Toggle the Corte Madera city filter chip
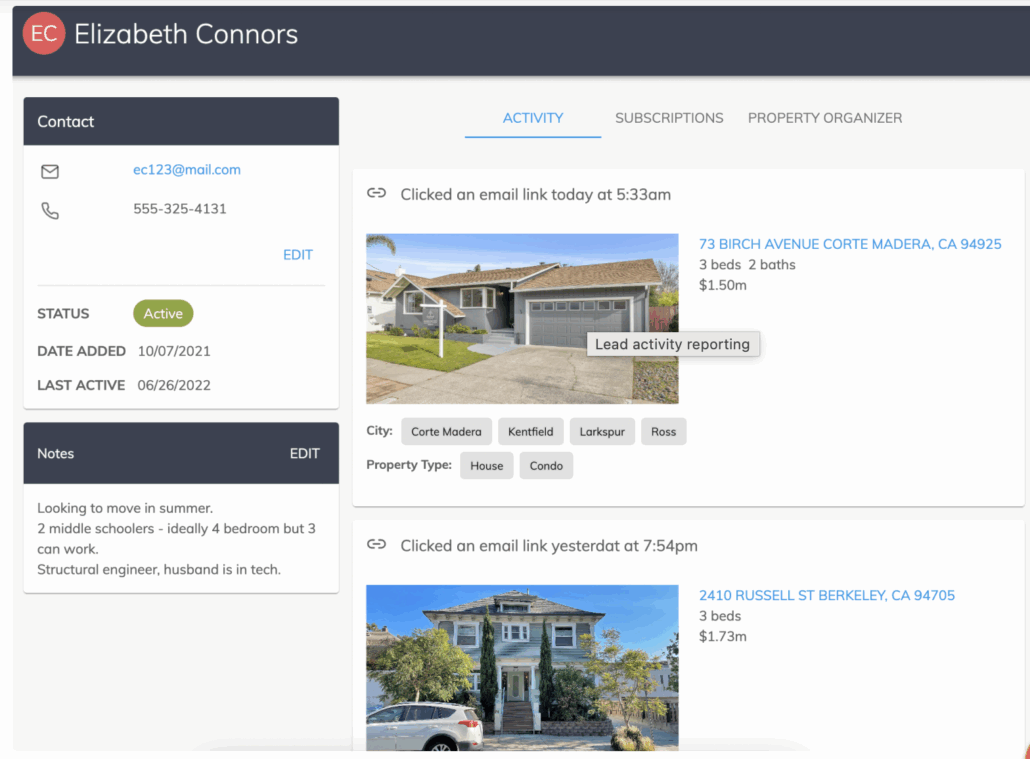 pos(446,431)
